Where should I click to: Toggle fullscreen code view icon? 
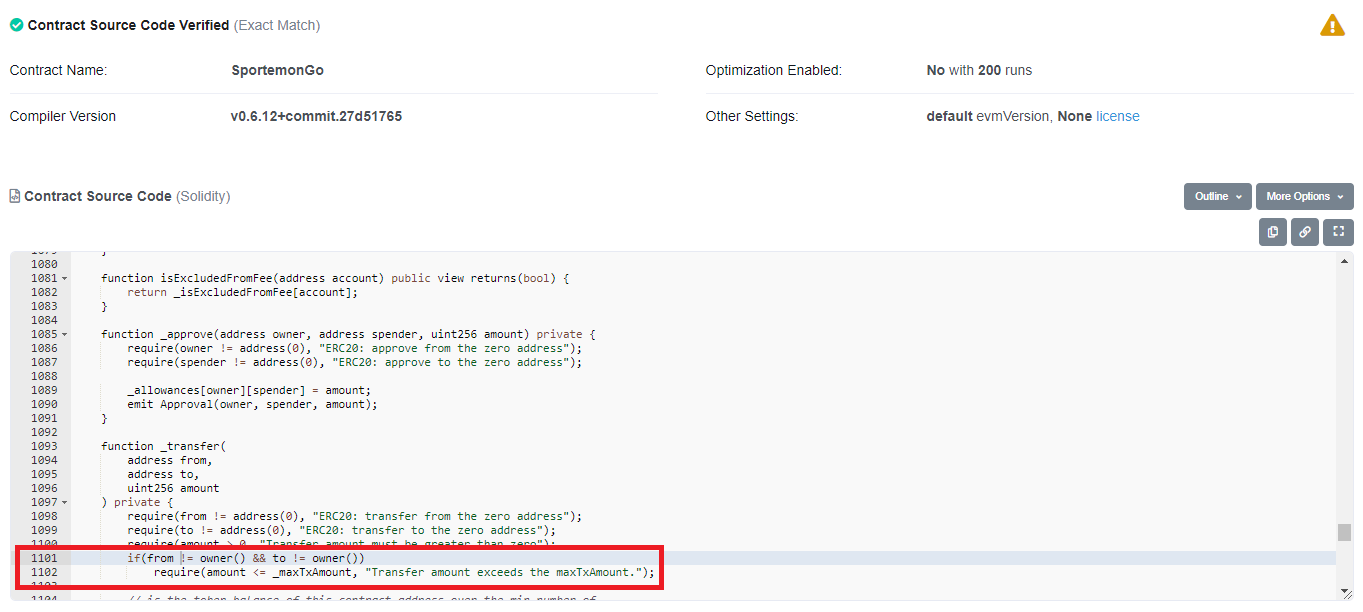click(1338, 232)
